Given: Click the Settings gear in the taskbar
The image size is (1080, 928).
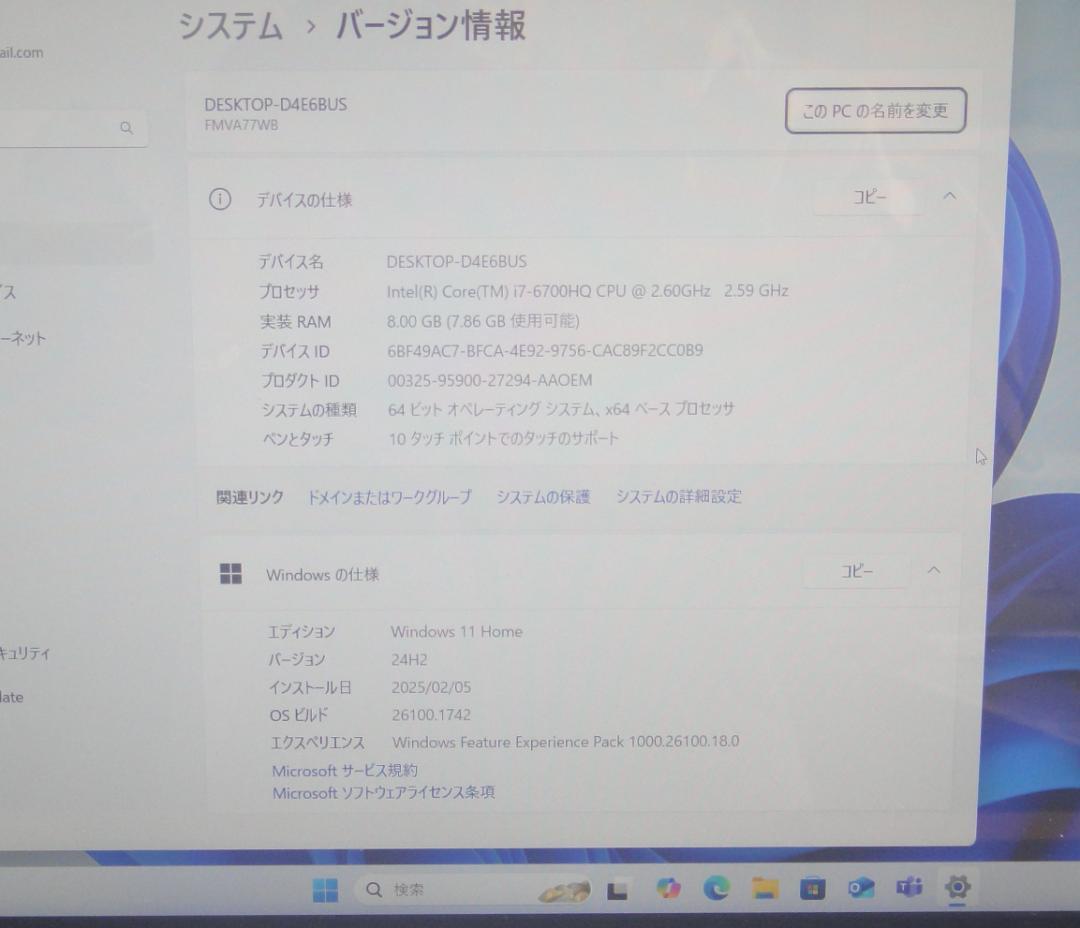Looking at the screenshot, I should (957, 888).
